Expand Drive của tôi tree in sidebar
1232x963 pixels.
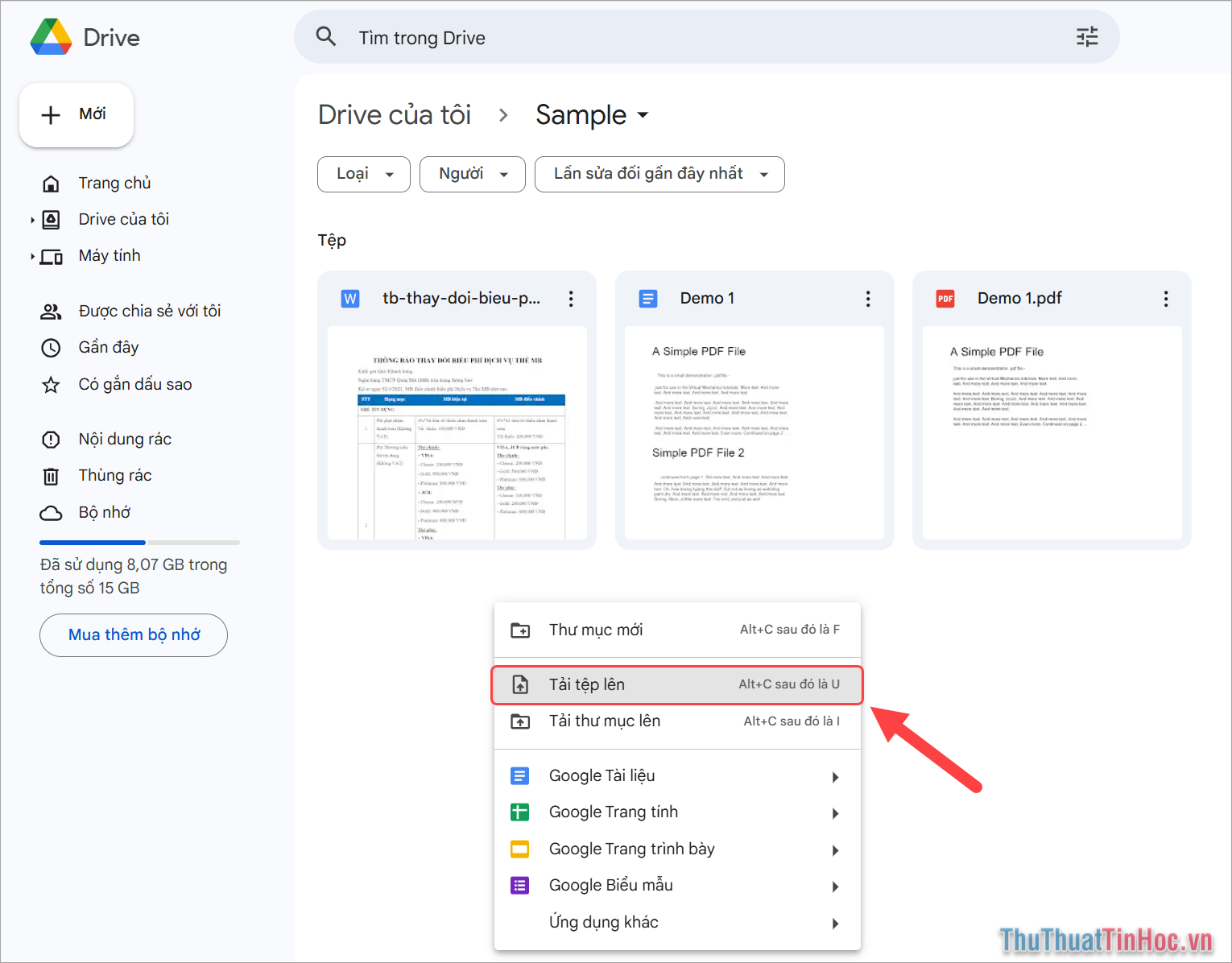[32, 220]
